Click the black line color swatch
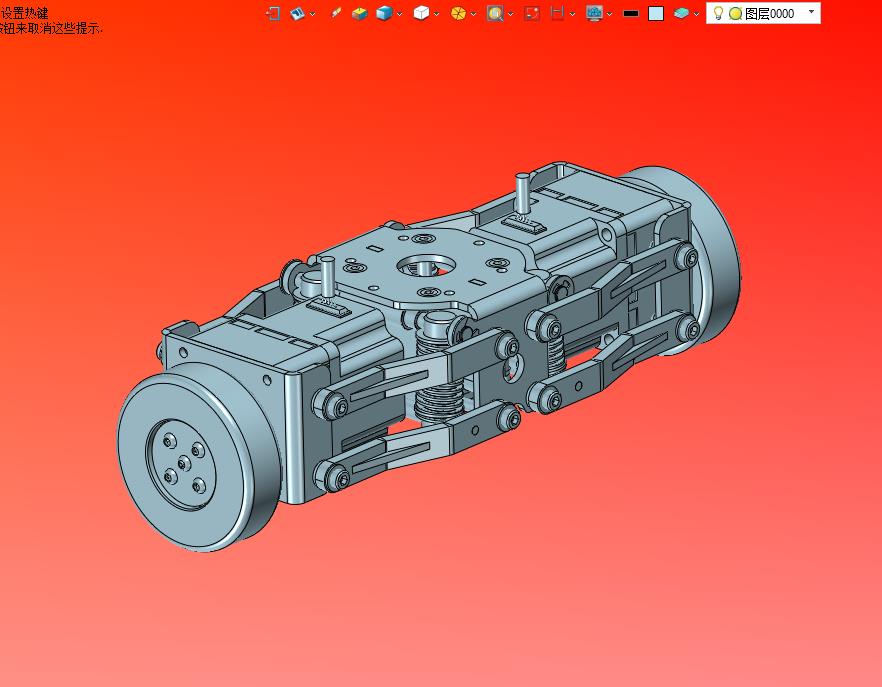Screen dimensions: 882x687 [x=631, y=14]
